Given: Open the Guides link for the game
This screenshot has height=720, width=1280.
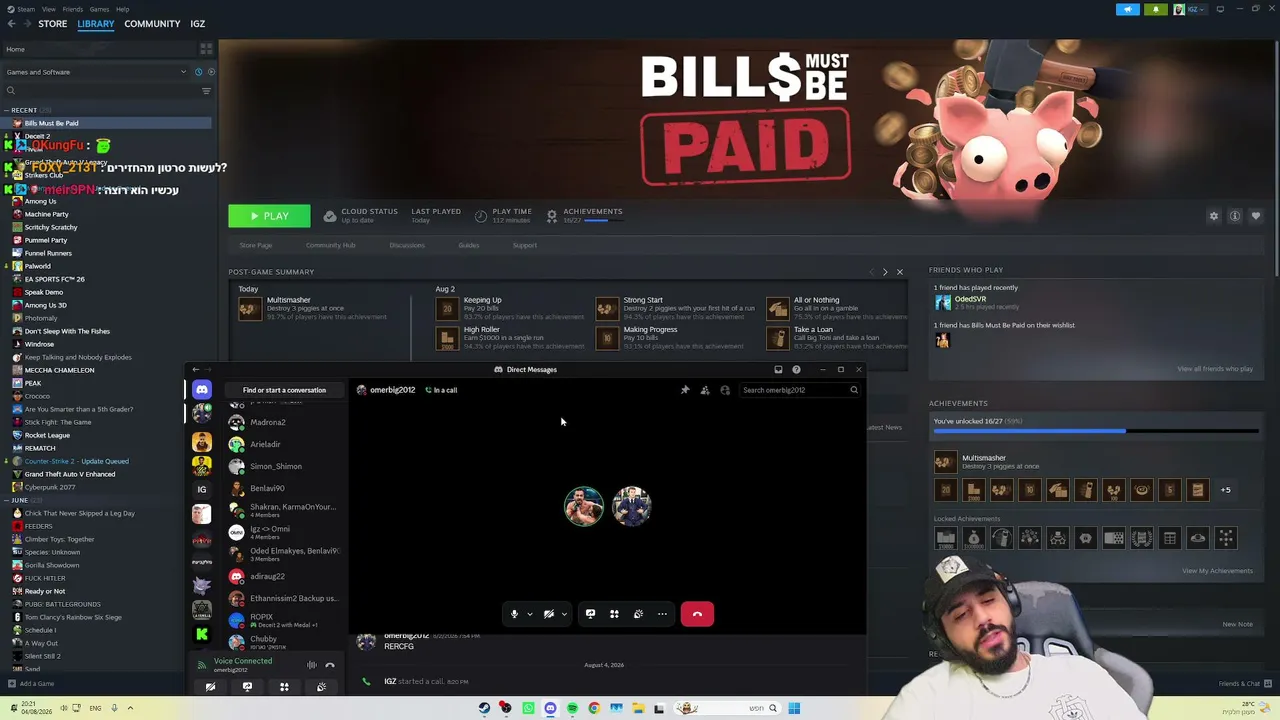Looking at the screenshot, I should [x=468, y=245].
